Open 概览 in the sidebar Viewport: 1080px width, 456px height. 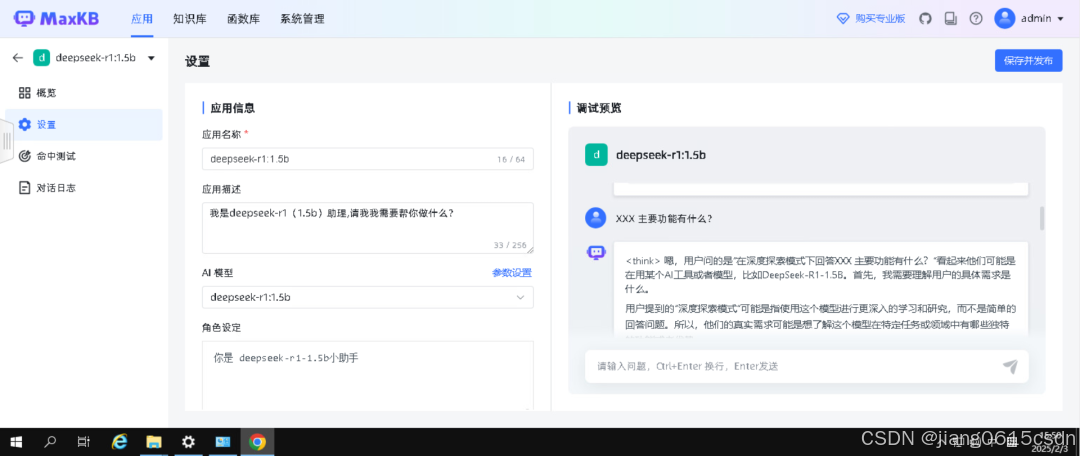[x=84, y=93]
